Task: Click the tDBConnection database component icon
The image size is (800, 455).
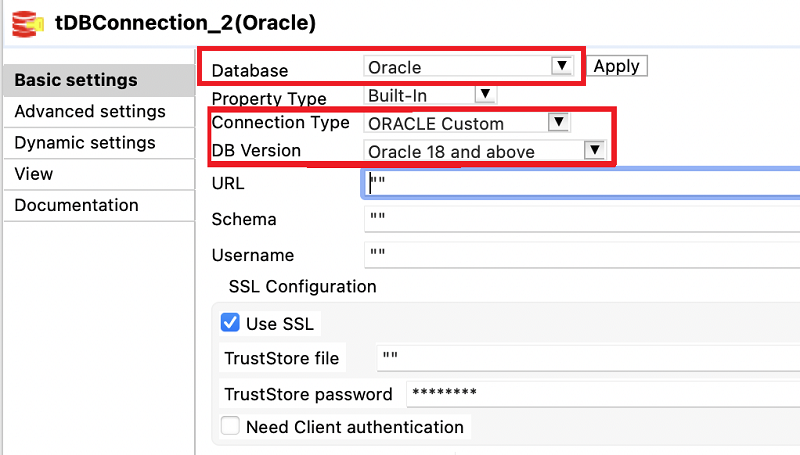Action: tap(18, 21)
